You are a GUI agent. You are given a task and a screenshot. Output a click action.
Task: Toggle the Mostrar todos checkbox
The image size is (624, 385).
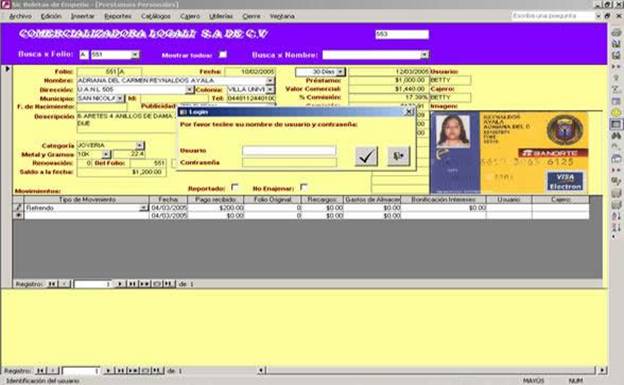point(223,55)
